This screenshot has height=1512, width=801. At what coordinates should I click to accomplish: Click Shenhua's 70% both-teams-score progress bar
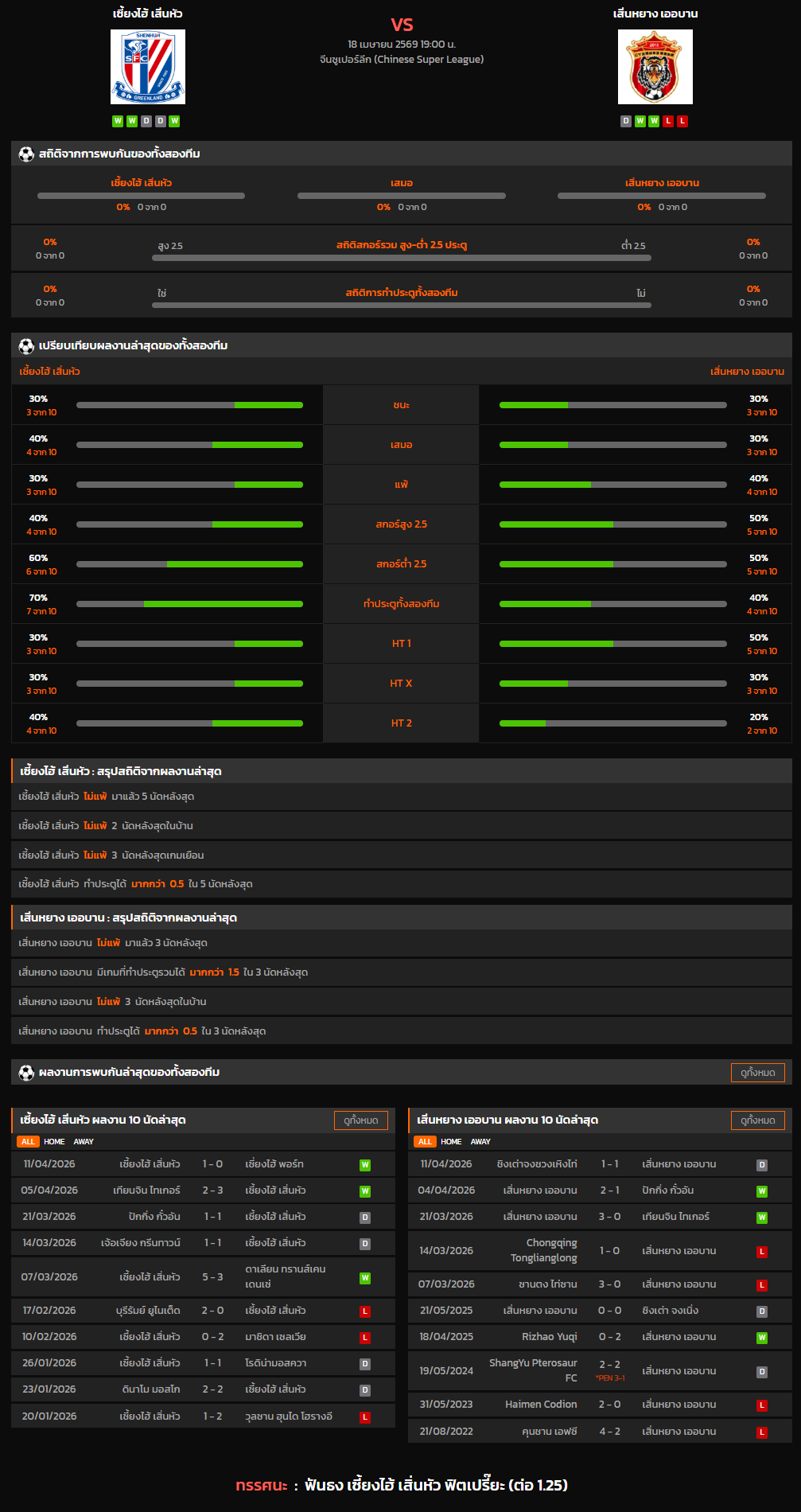point(189,604)
